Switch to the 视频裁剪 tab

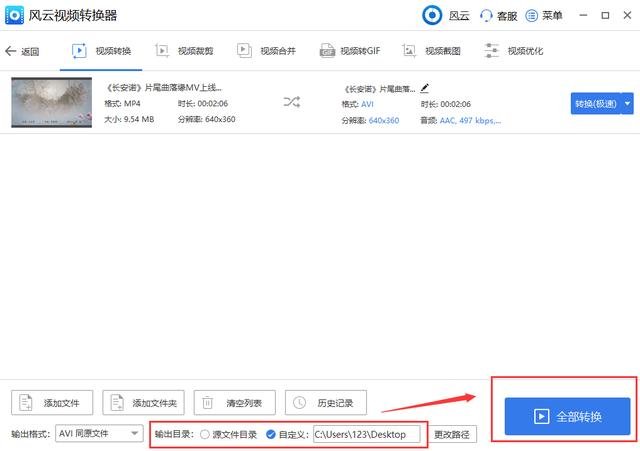pyautogui.click(x=184, y=51)
